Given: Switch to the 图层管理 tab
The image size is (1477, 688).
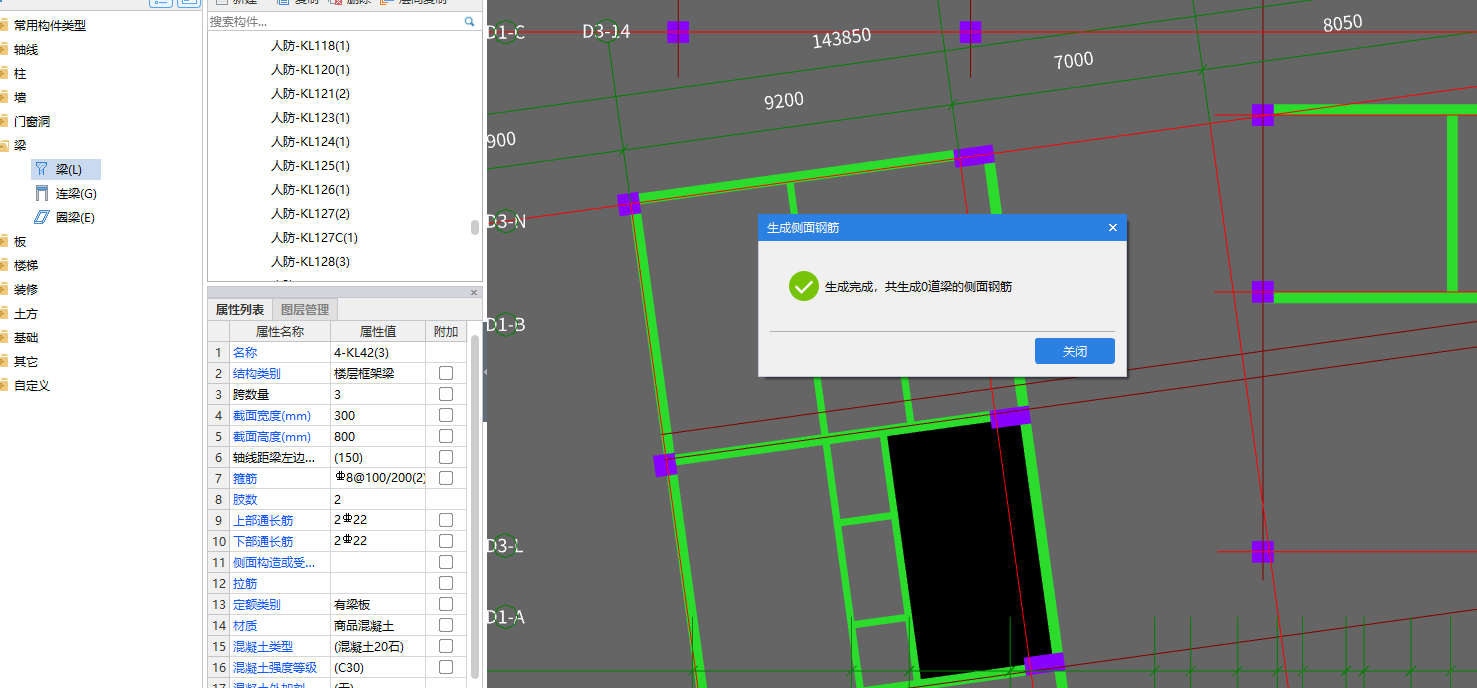Looking at the screenshot, I should tap(305, 310).
